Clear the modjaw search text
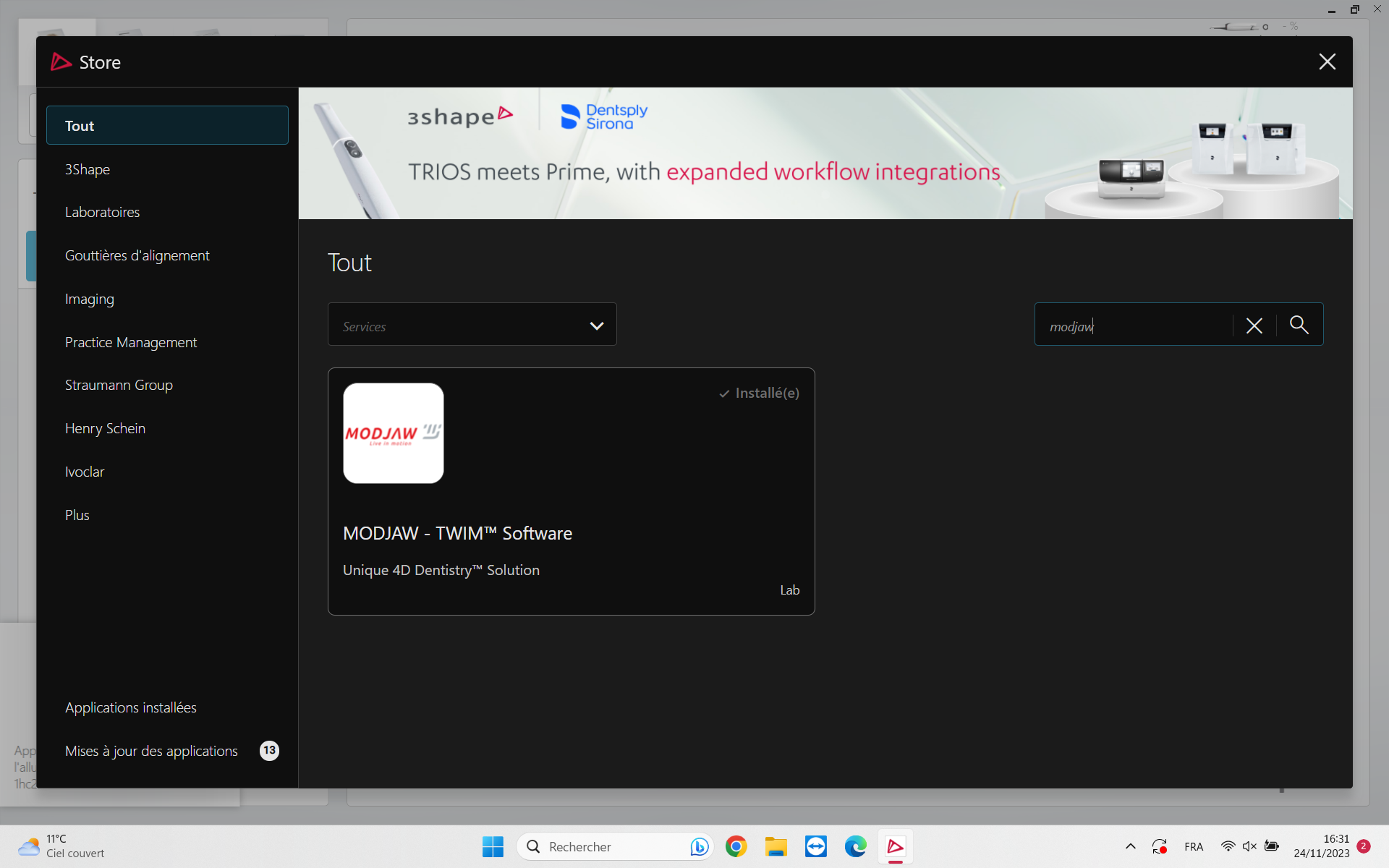The image size is (1389, 868). (x=1254, y=325)
